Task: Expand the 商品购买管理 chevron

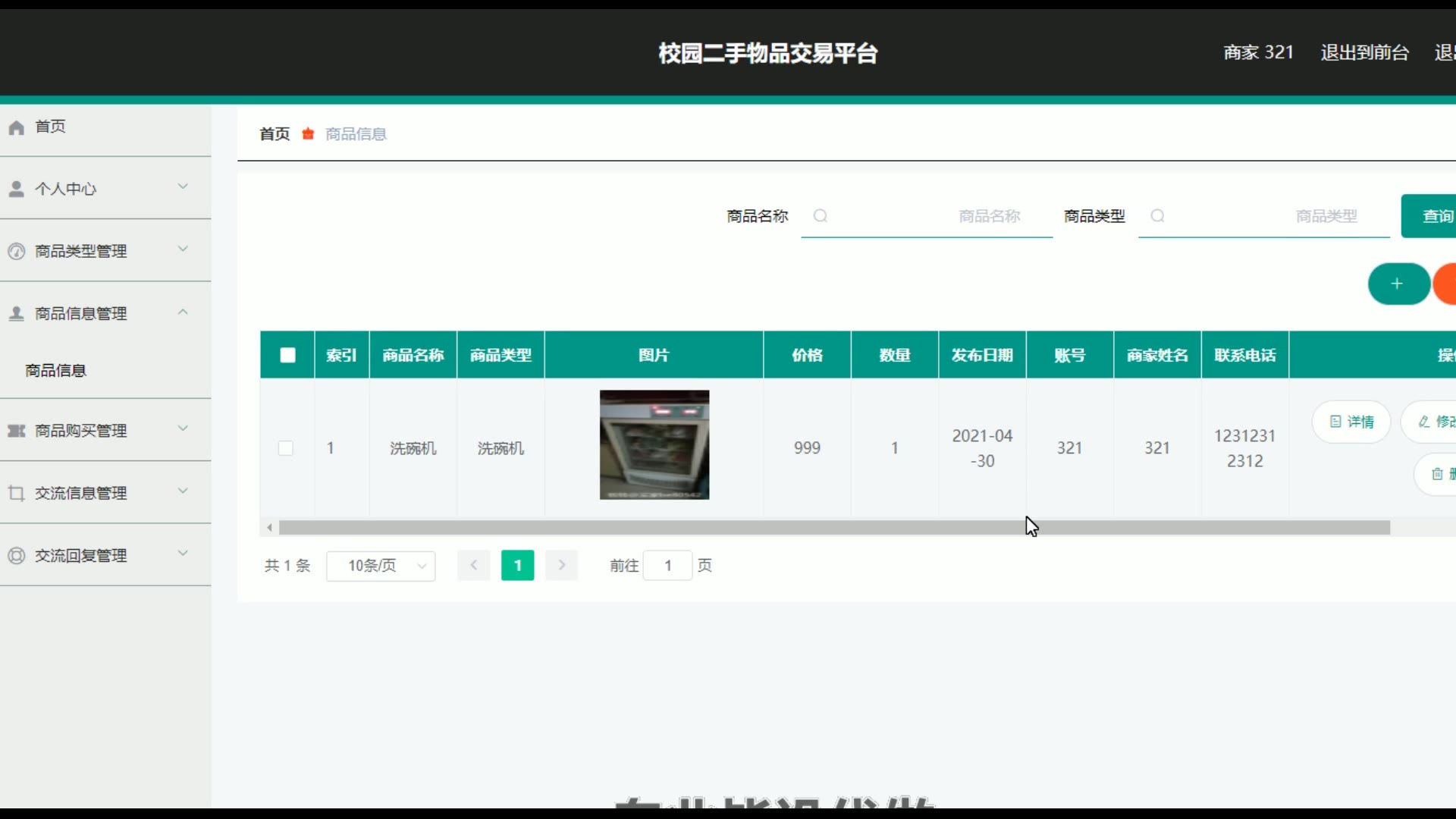Action: pos(183,429)
